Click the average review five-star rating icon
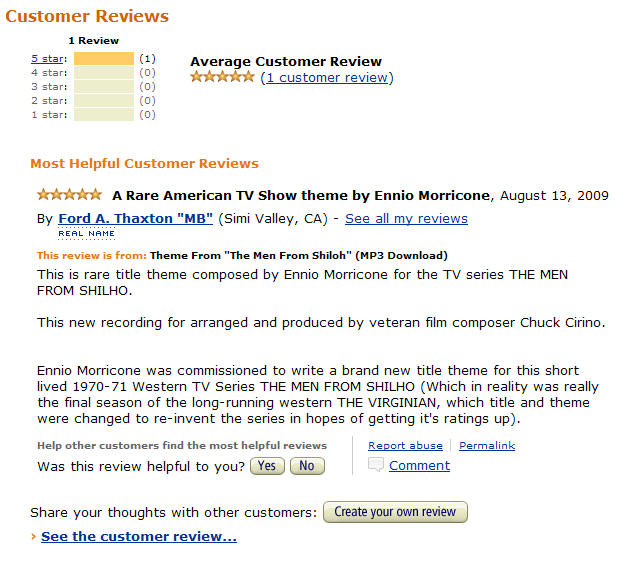This screenshot has width=641, height=562. pos(222,76)
